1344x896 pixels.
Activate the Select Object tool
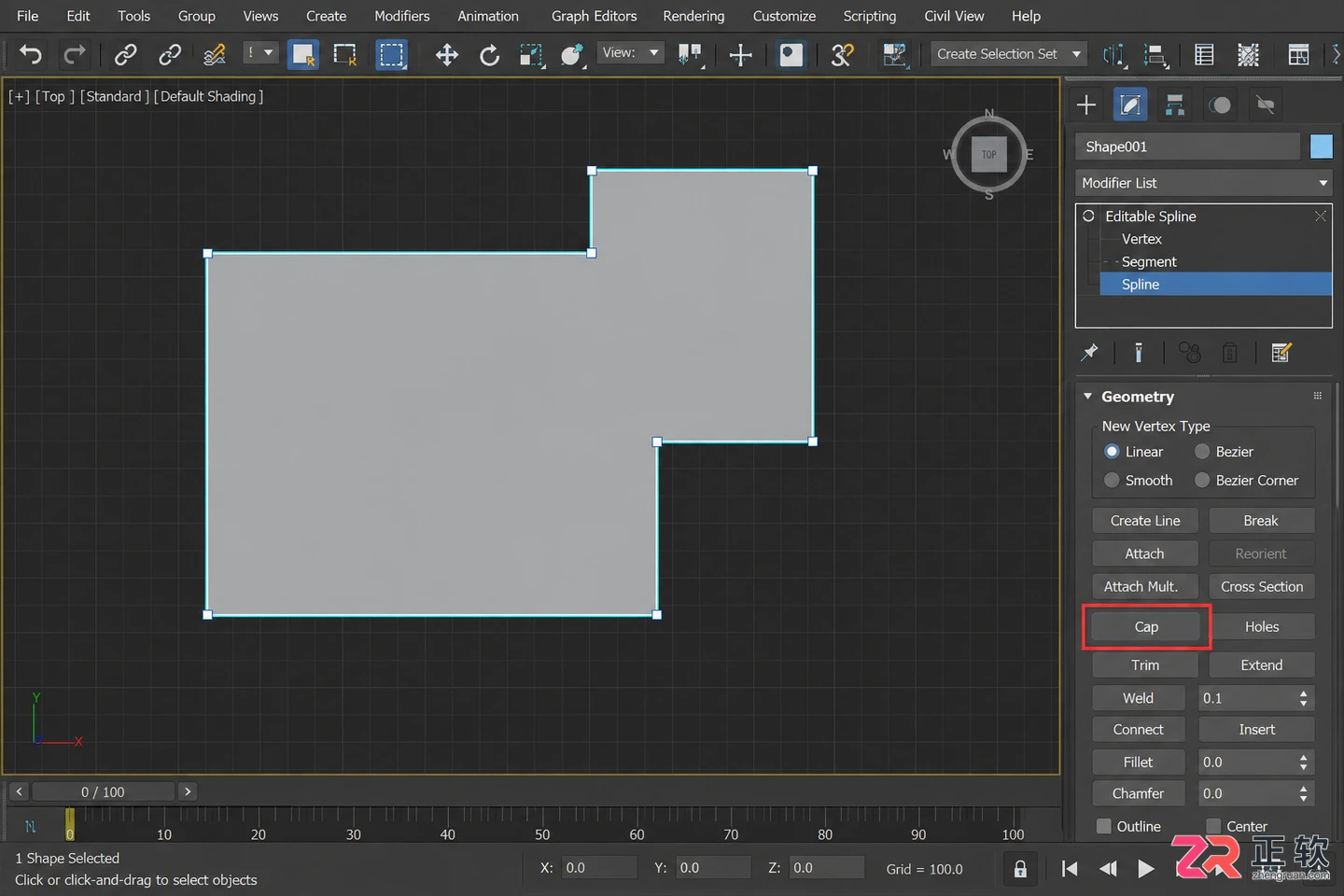coord(303,55)
